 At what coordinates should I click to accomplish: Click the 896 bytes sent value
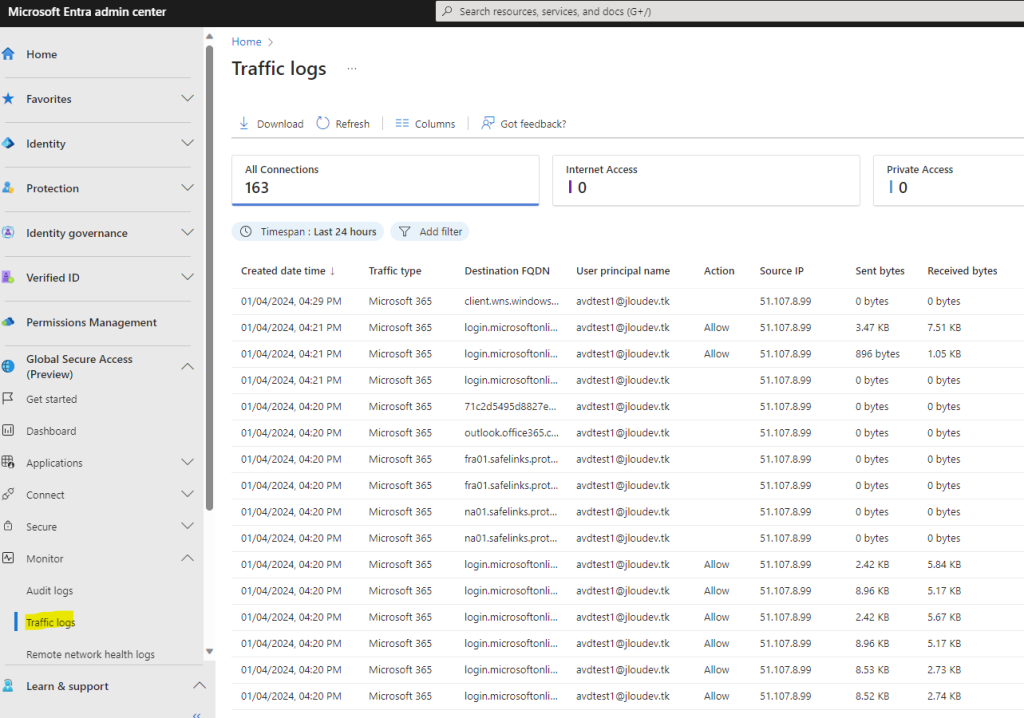pos(877,353)
